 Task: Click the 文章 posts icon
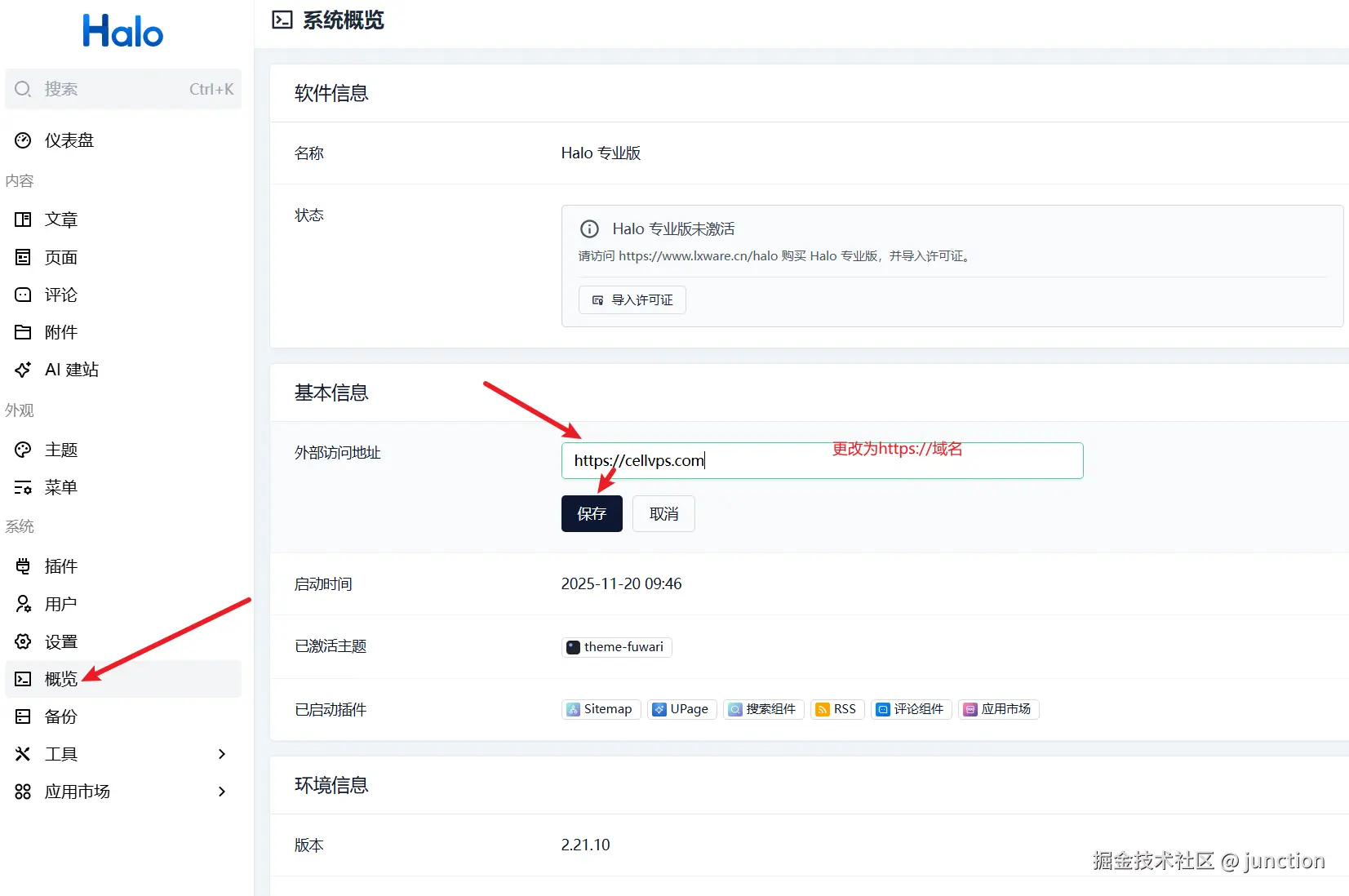23,220
